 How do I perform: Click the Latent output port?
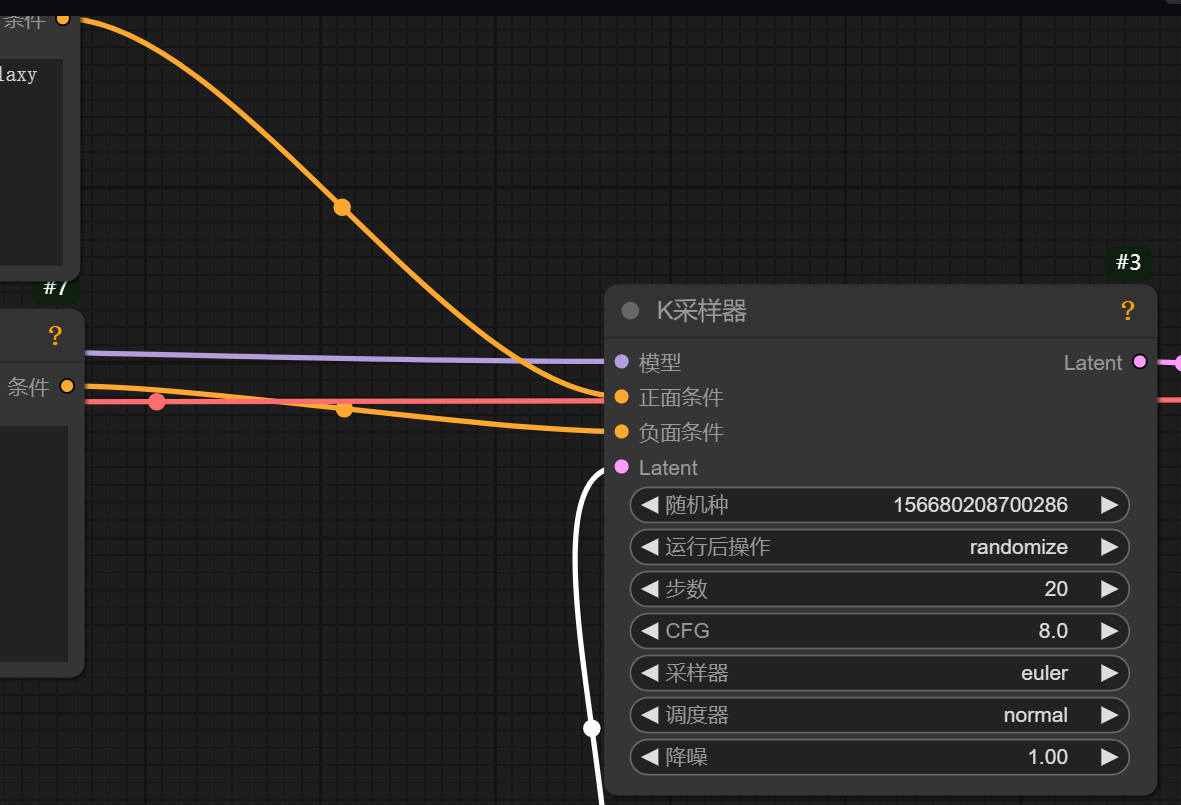(1140, 362)
